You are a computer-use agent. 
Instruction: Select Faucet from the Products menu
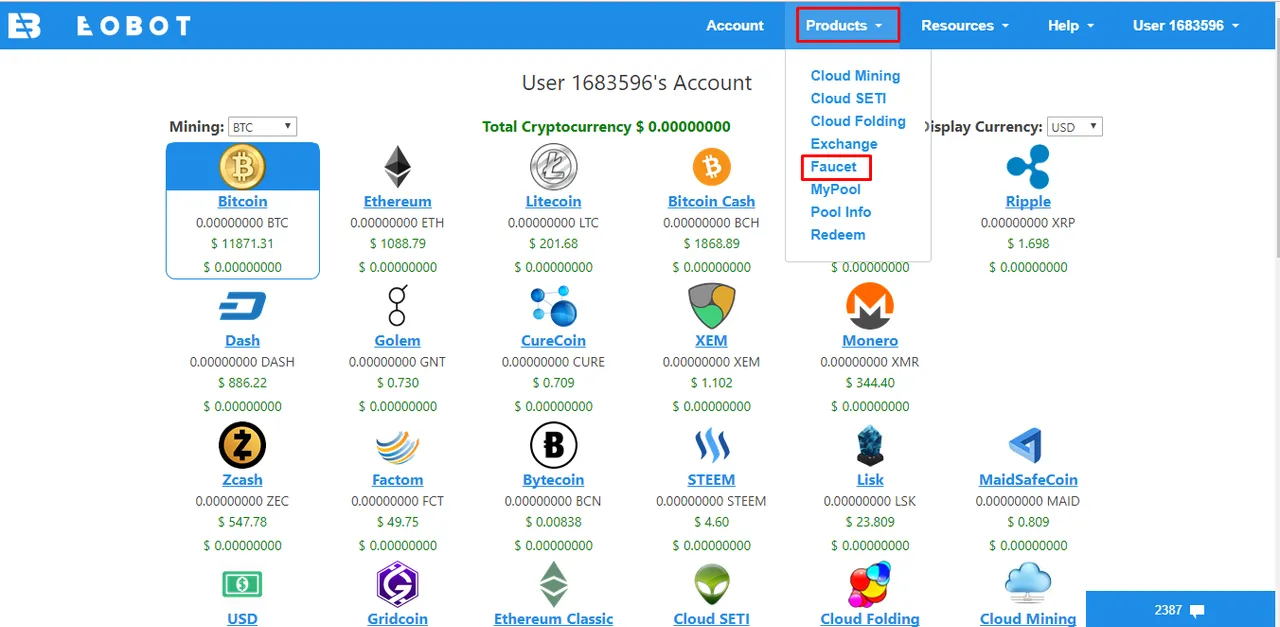point(834,167)
